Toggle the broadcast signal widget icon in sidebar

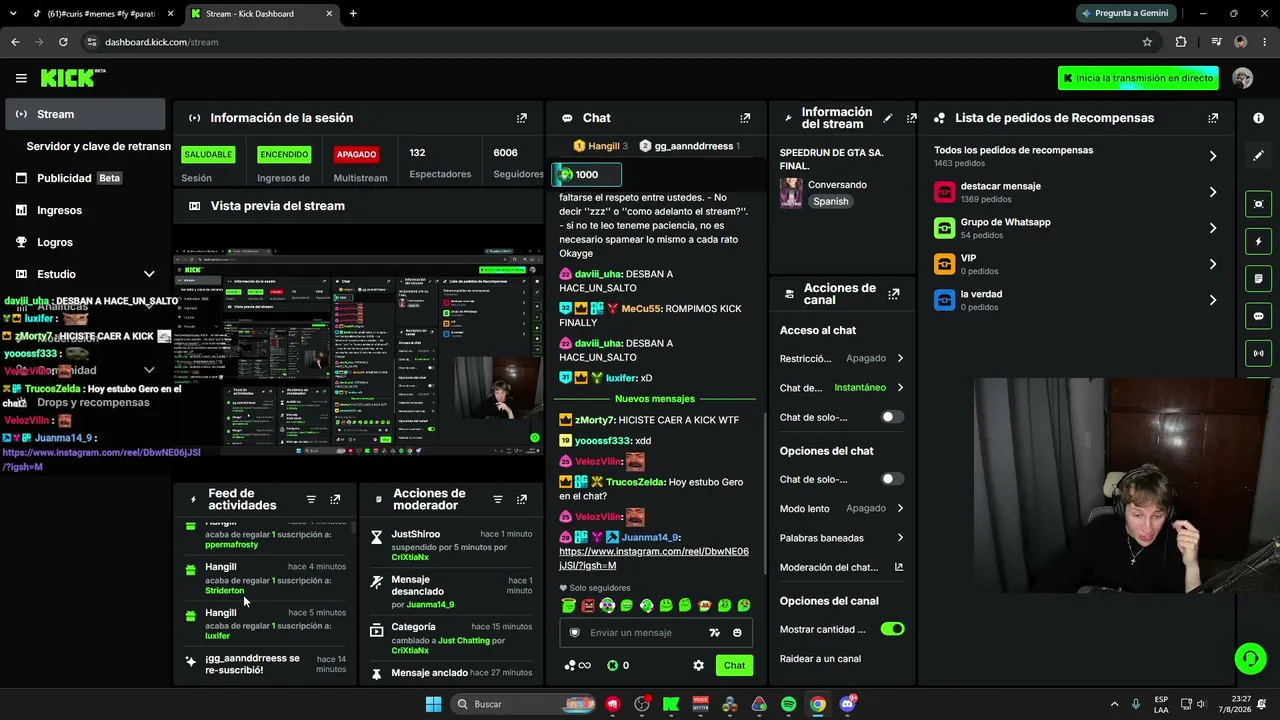point(1258,353)
